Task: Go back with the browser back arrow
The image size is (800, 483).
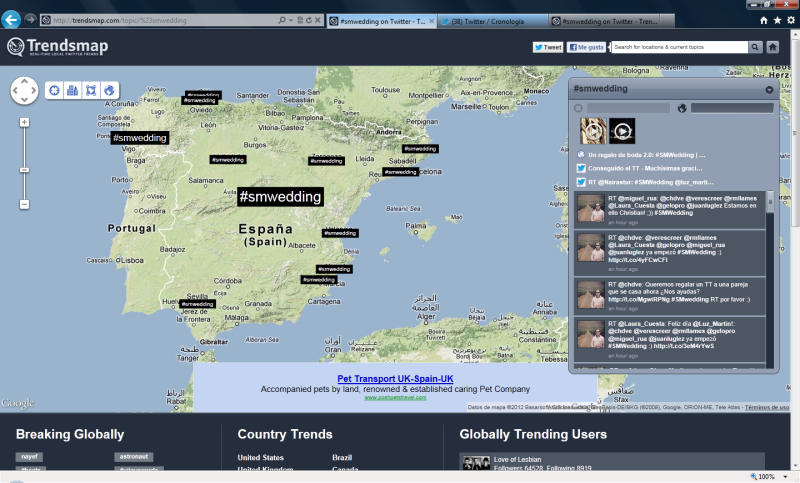Action: pyautogui.click(x=11, y=20)
